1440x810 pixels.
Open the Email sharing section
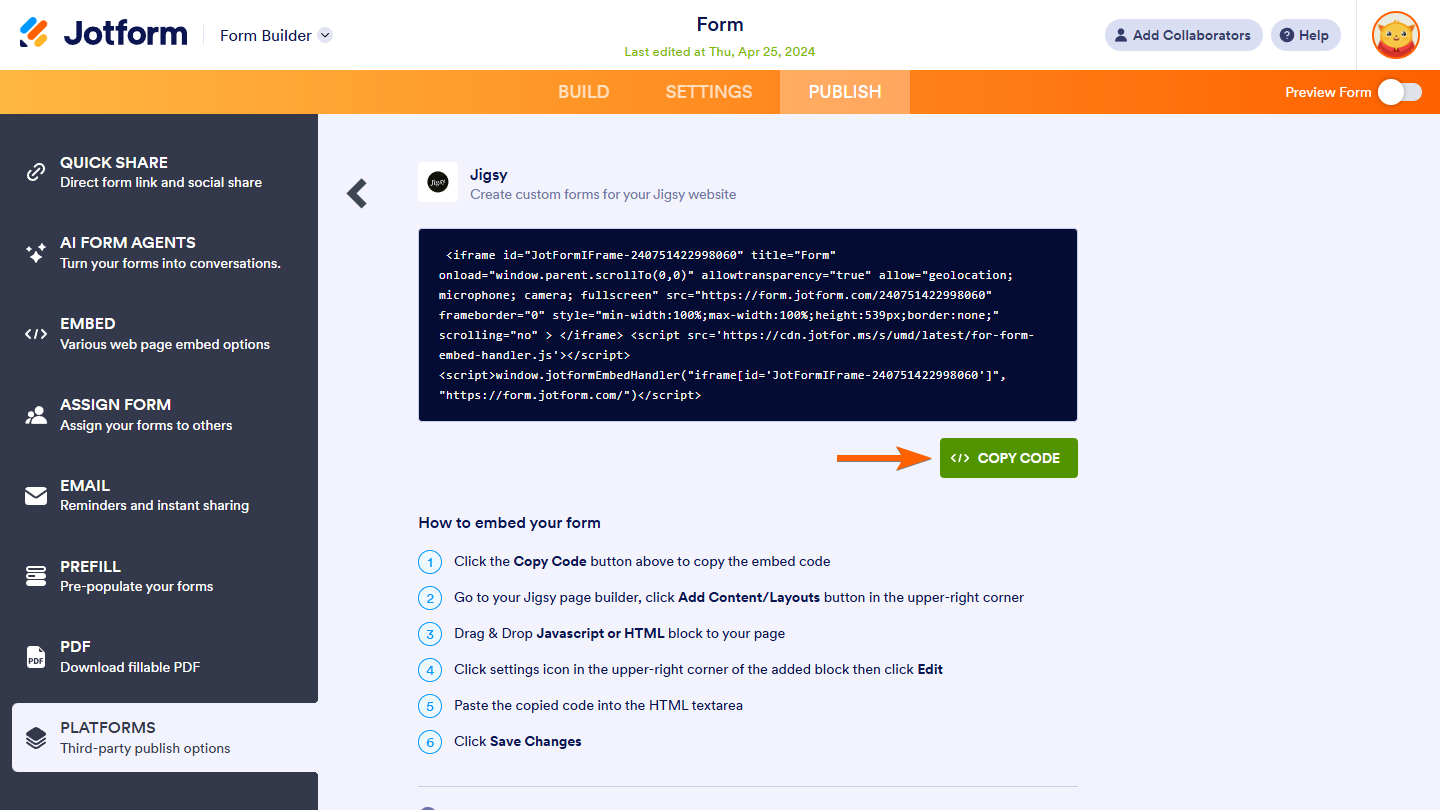(x=159, y=495)
